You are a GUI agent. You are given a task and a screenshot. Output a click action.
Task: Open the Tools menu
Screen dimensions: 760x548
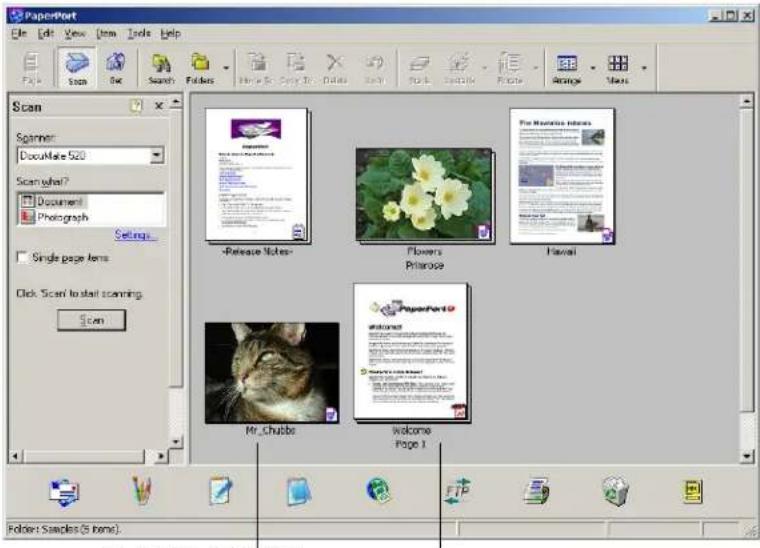click(139, 33)
